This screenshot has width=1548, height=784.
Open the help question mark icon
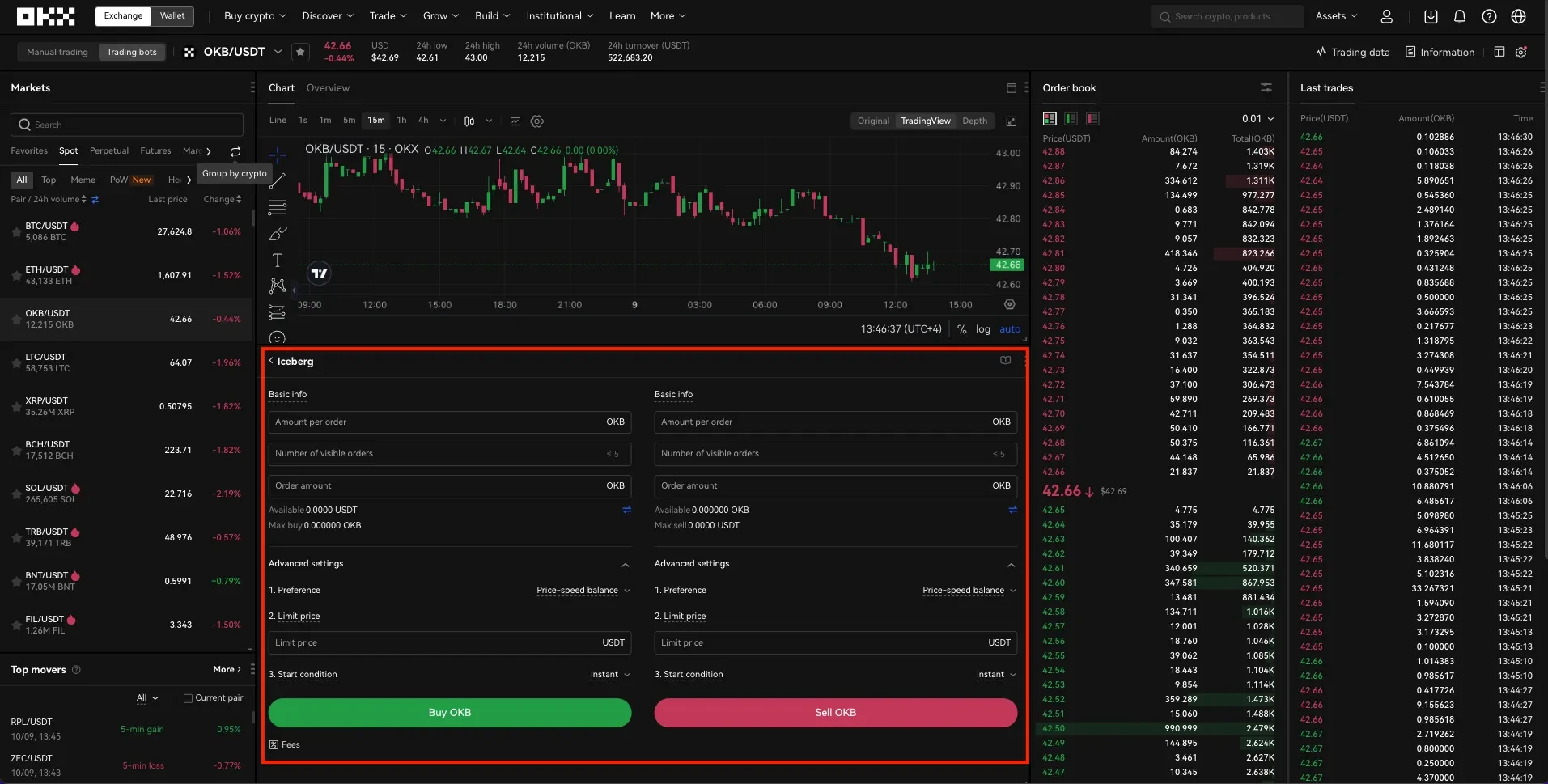click(x=1489, y=16)
